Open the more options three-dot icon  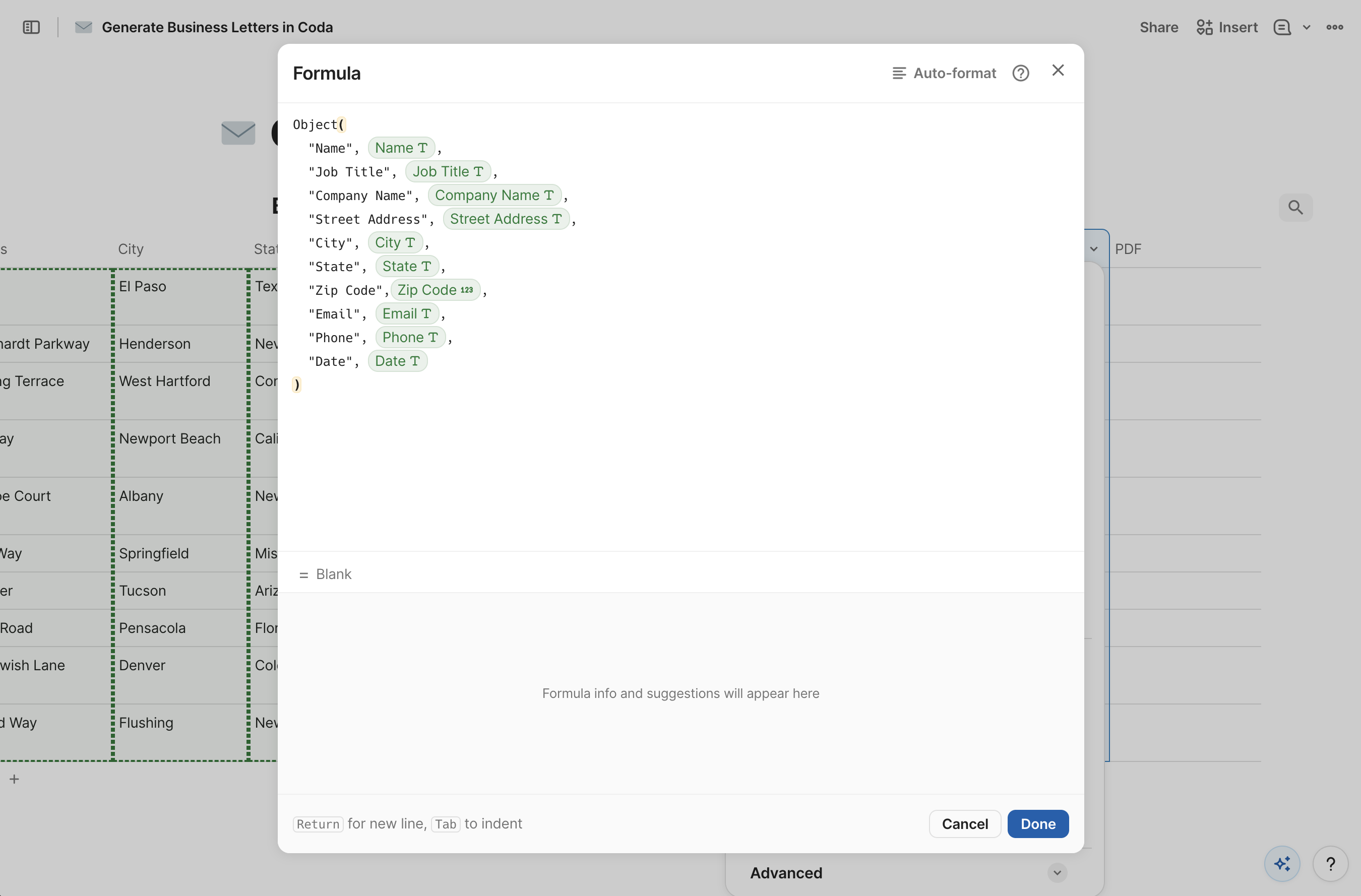[1336, 27]
